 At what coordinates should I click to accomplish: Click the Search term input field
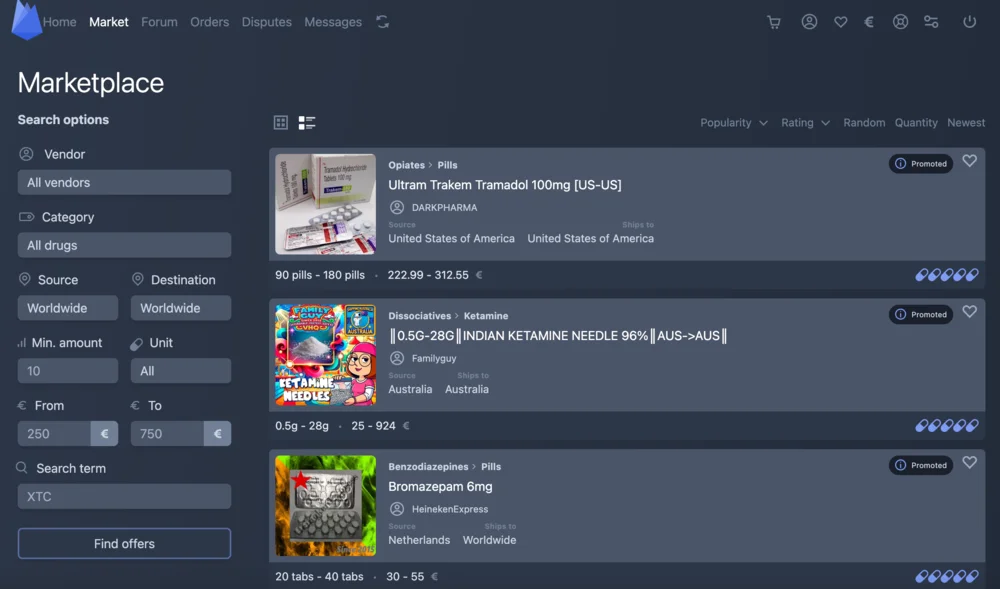pyautogui.click(x=124, y=497)
